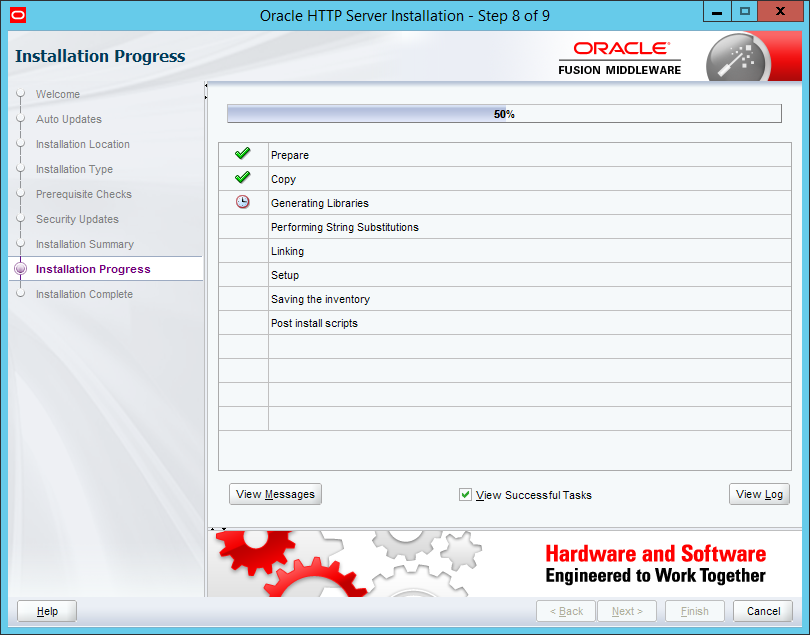Uncheck View Successful Tasks checkbox
810x635 pixels.
(465, 494)
